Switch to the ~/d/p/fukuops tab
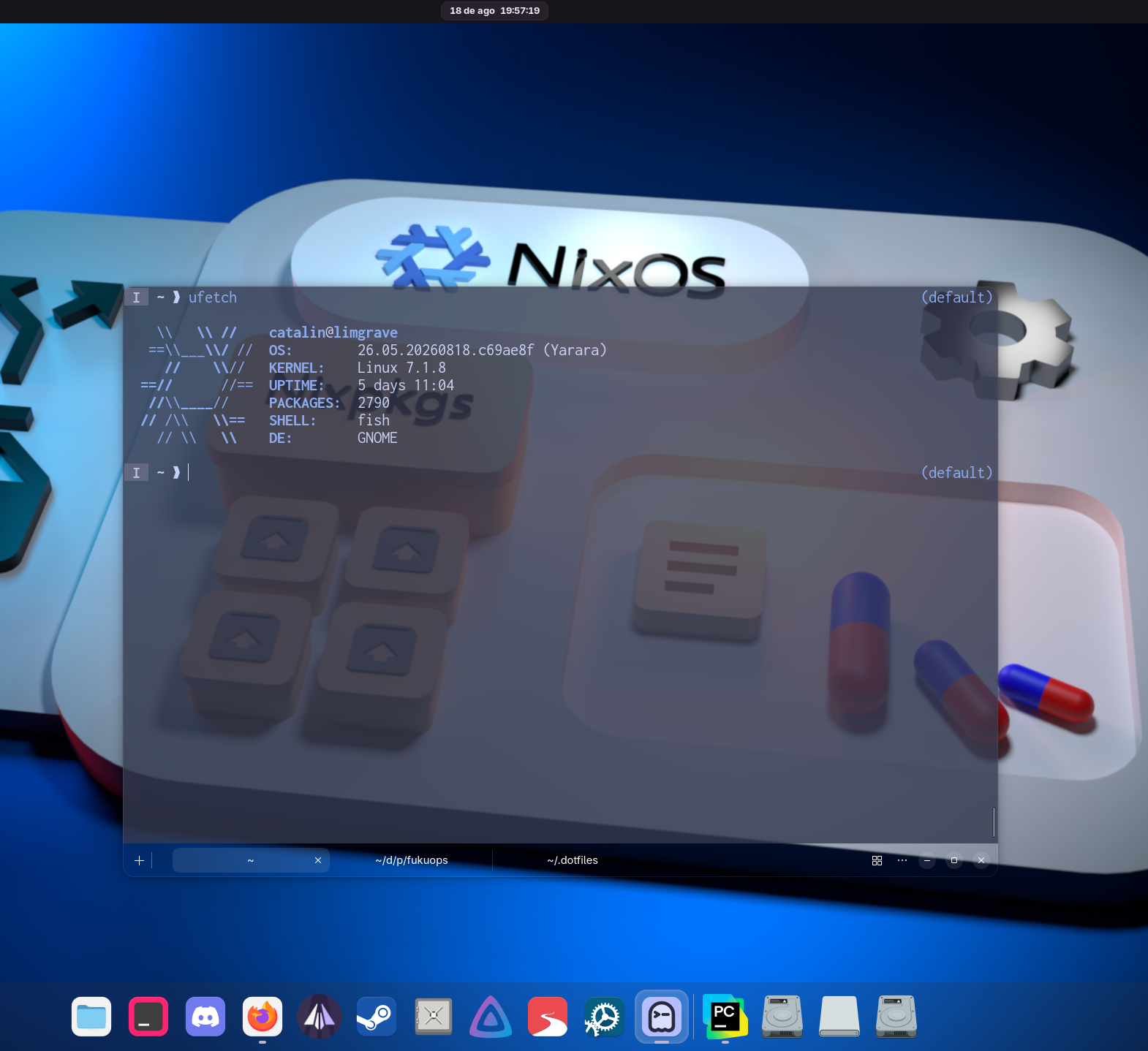The image size is (1148, 1051). point(412,860)
